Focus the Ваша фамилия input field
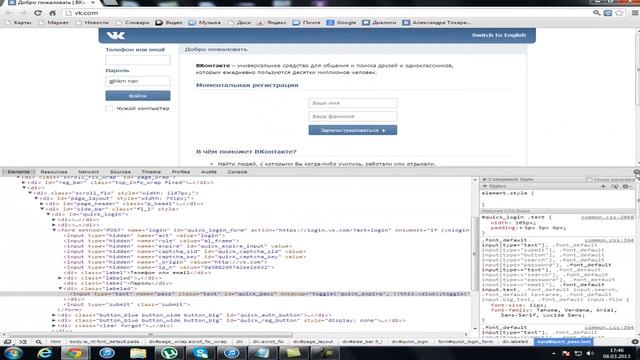This screenshot has width=640, height=360. [353, 117]
